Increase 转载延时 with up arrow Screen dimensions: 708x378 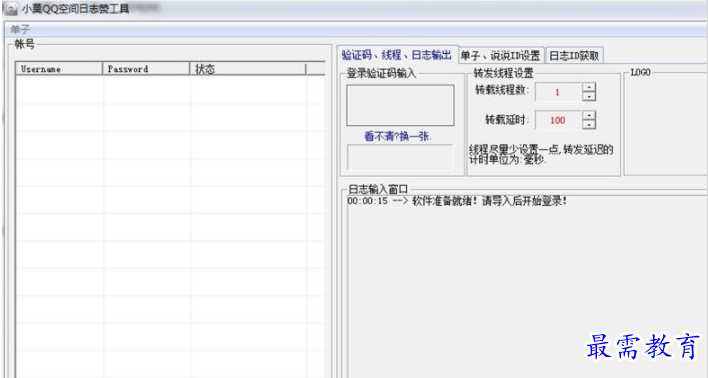(x=589, y=115)
